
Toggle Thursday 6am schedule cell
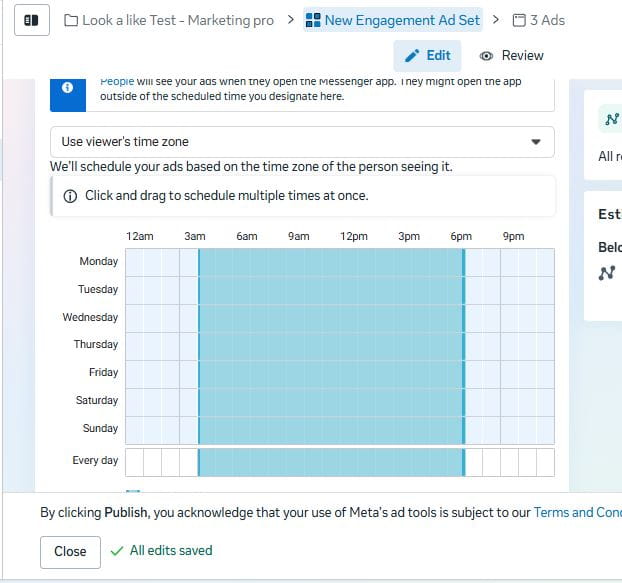[x=242, y=347]
